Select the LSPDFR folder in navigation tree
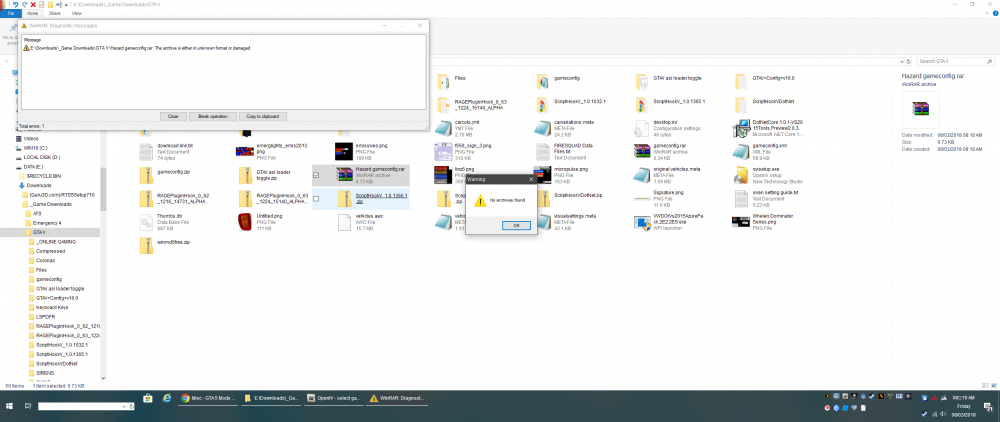The image size is (1000, 422). coord(46,315)
